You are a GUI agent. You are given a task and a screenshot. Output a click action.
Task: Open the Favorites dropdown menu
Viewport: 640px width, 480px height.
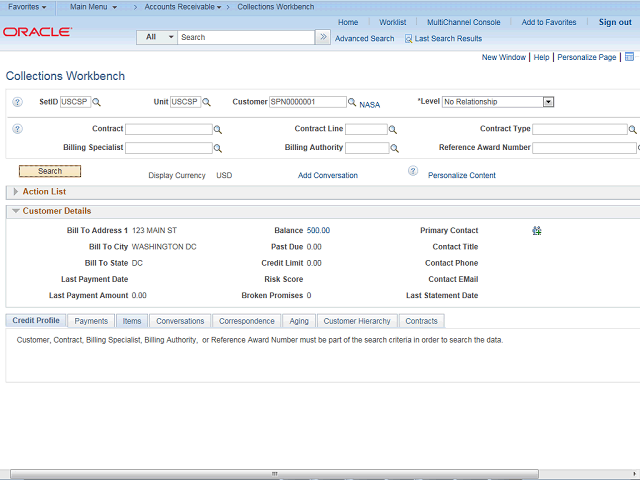pos(27,7)
